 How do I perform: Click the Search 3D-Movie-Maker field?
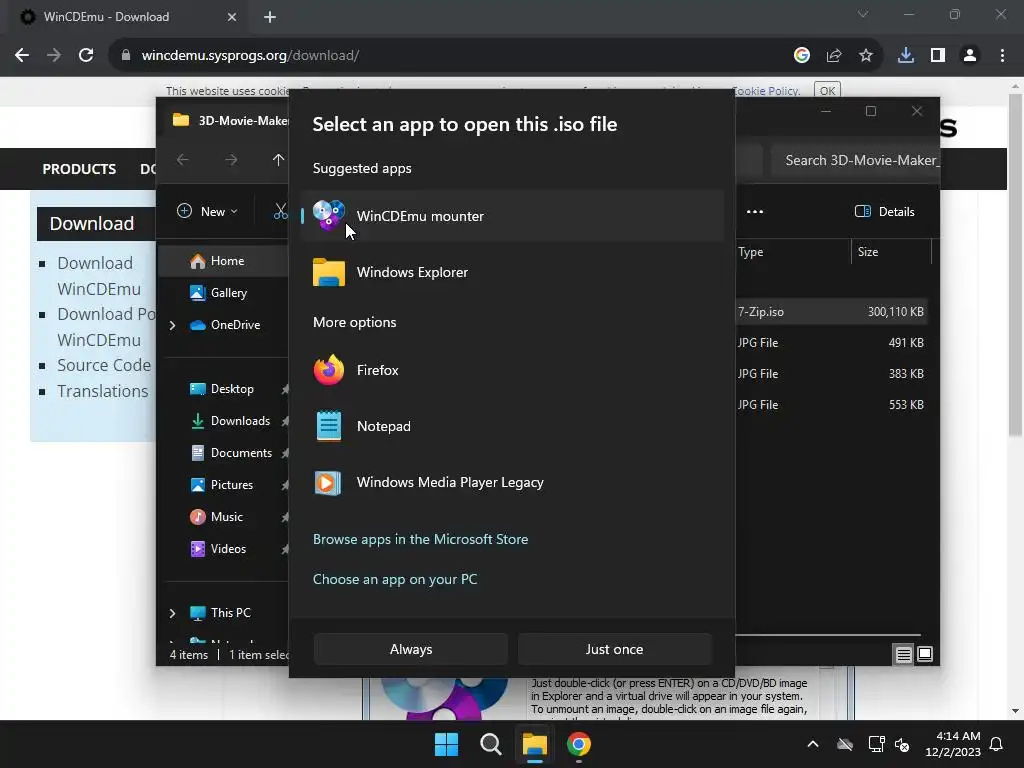pos(855,161)
